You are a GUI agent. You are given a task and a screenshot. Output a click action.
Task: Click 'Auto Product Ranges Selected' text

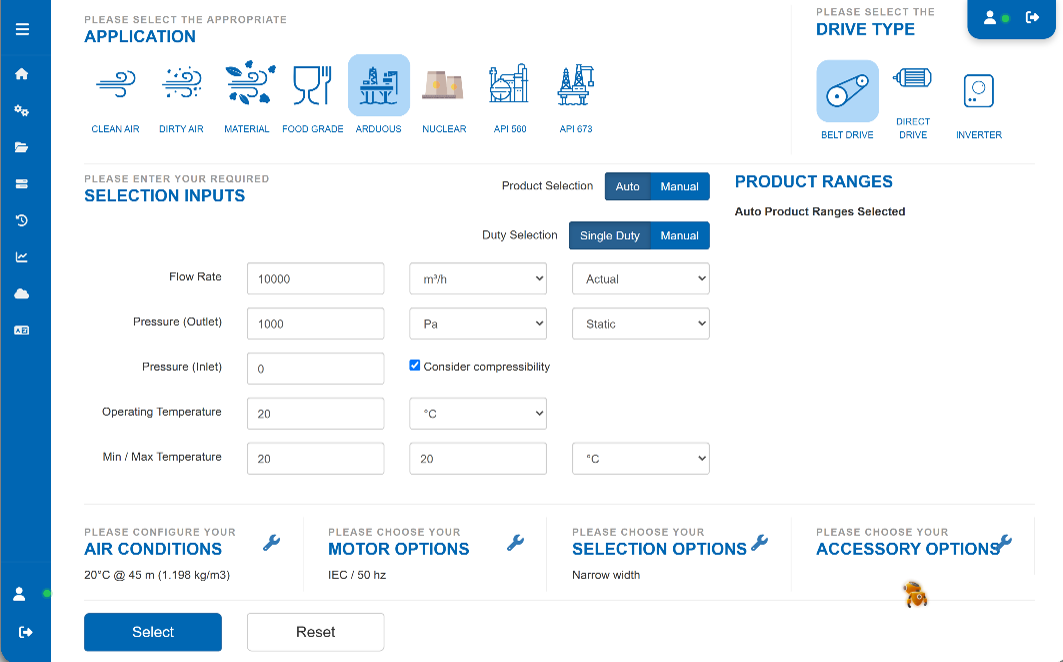click(820, 212)
